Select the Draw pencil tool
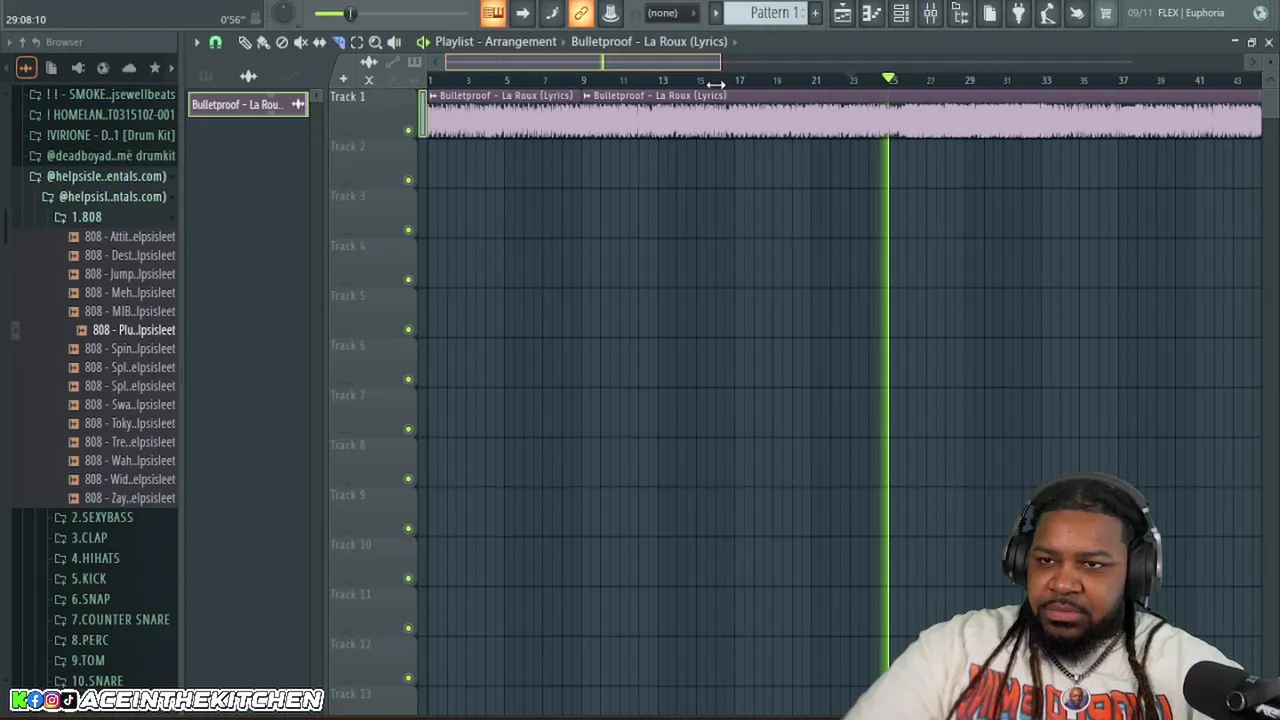 coord(245,42)
